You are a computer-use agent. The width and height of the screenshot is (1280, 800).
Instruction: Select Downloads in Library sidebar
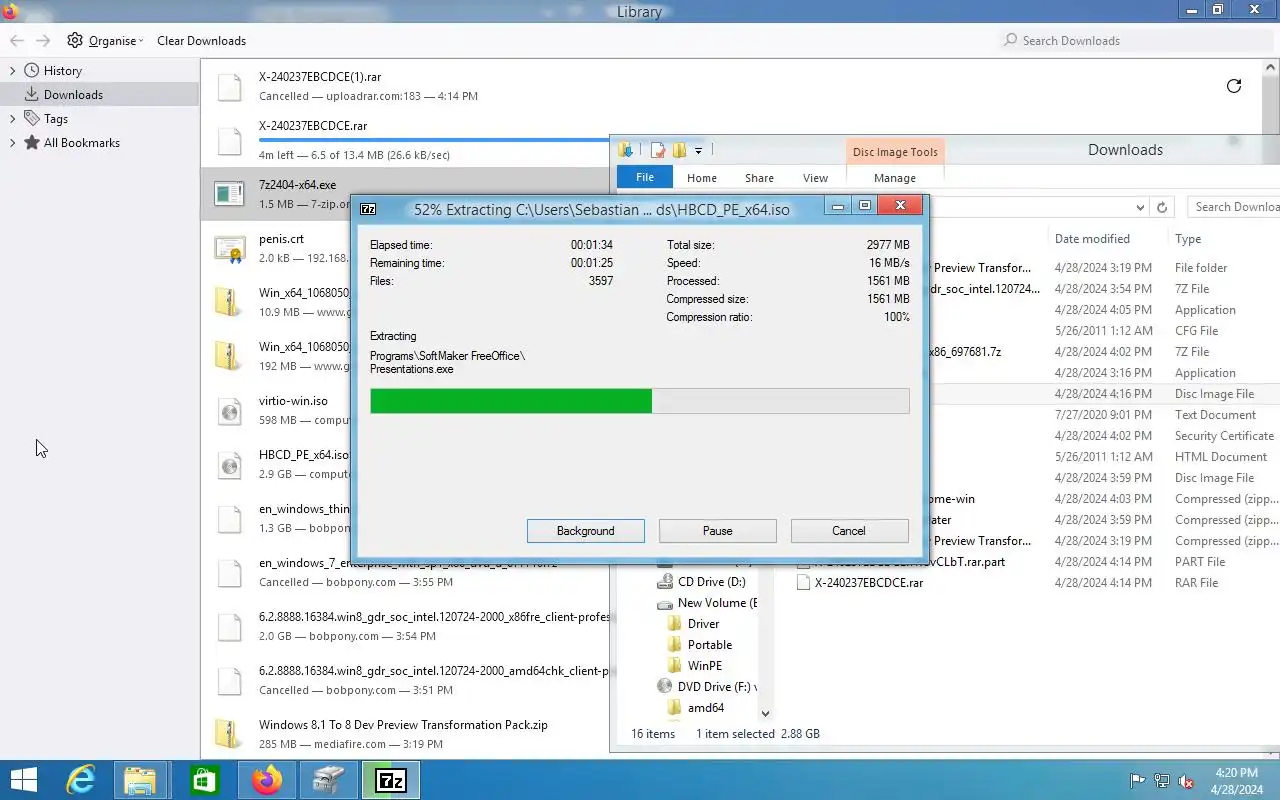(100, 95)
